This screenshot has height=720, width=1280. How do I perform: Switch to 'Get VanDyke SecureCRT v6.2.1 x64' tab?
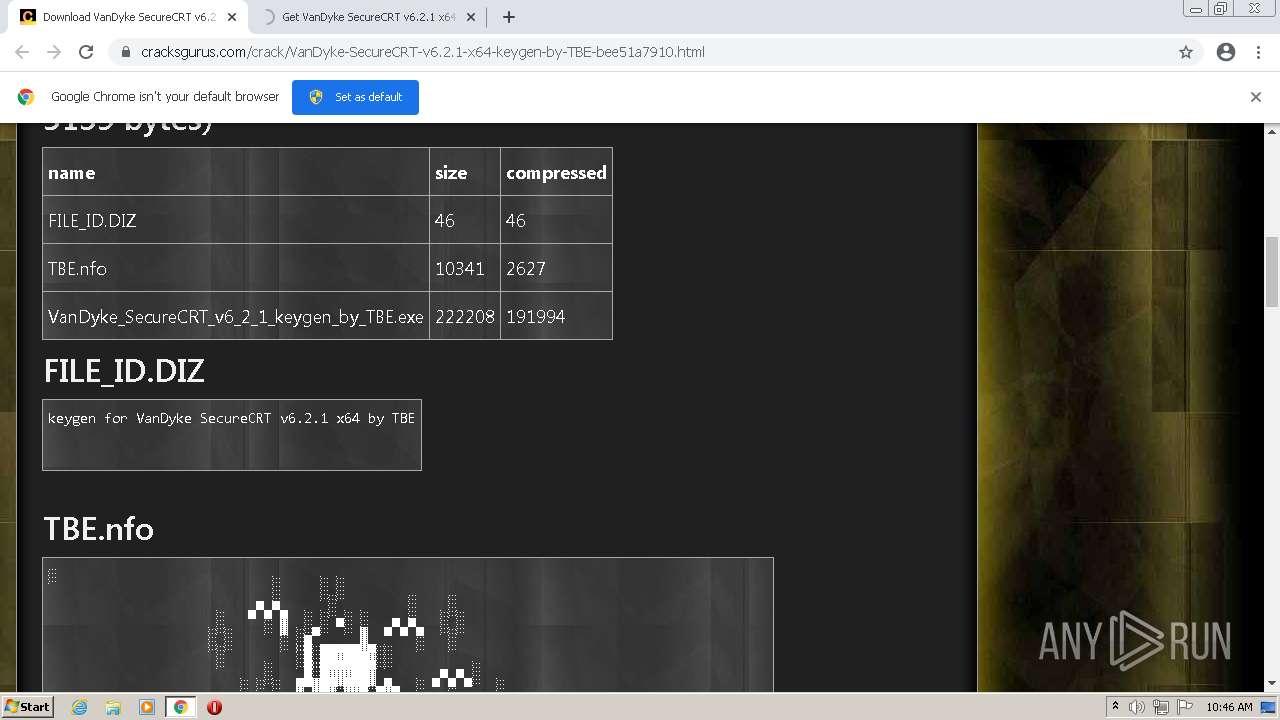[x=367, y=17]
